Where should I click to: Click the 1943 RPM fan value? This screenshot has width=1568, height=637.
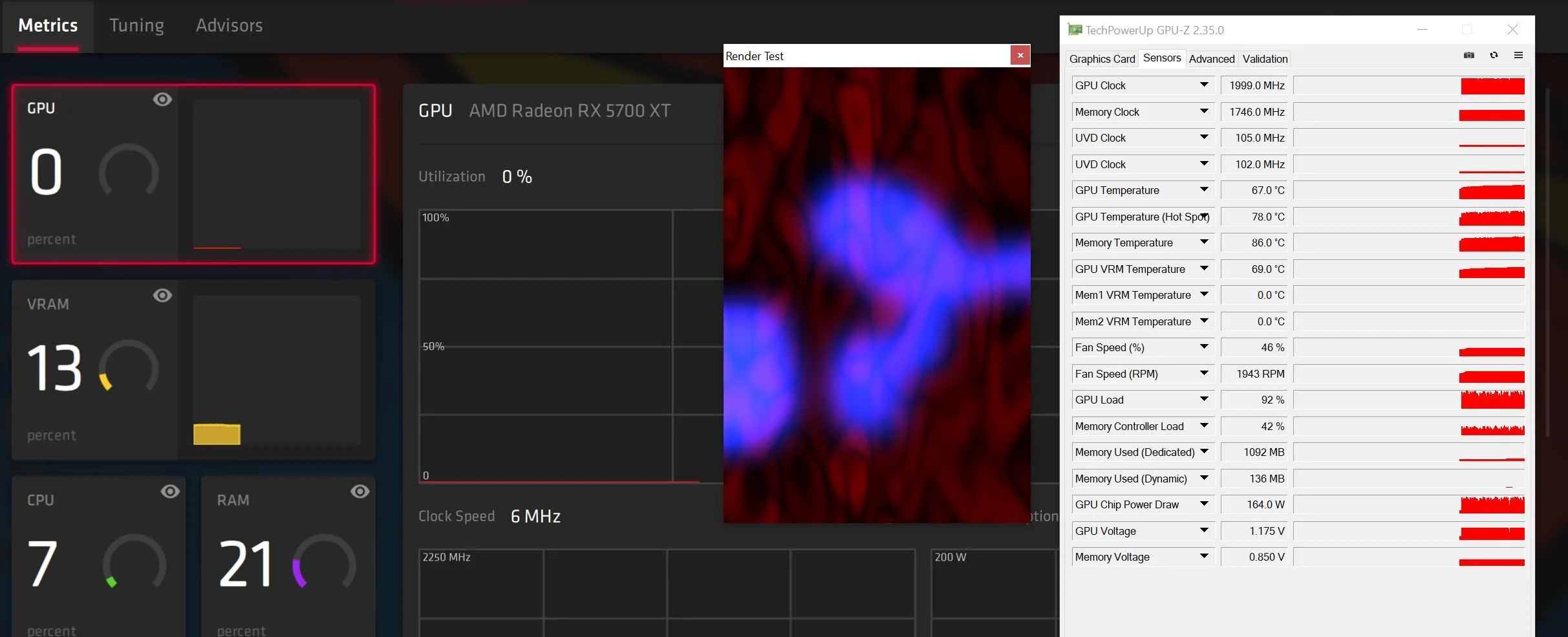click(1254, 374)
